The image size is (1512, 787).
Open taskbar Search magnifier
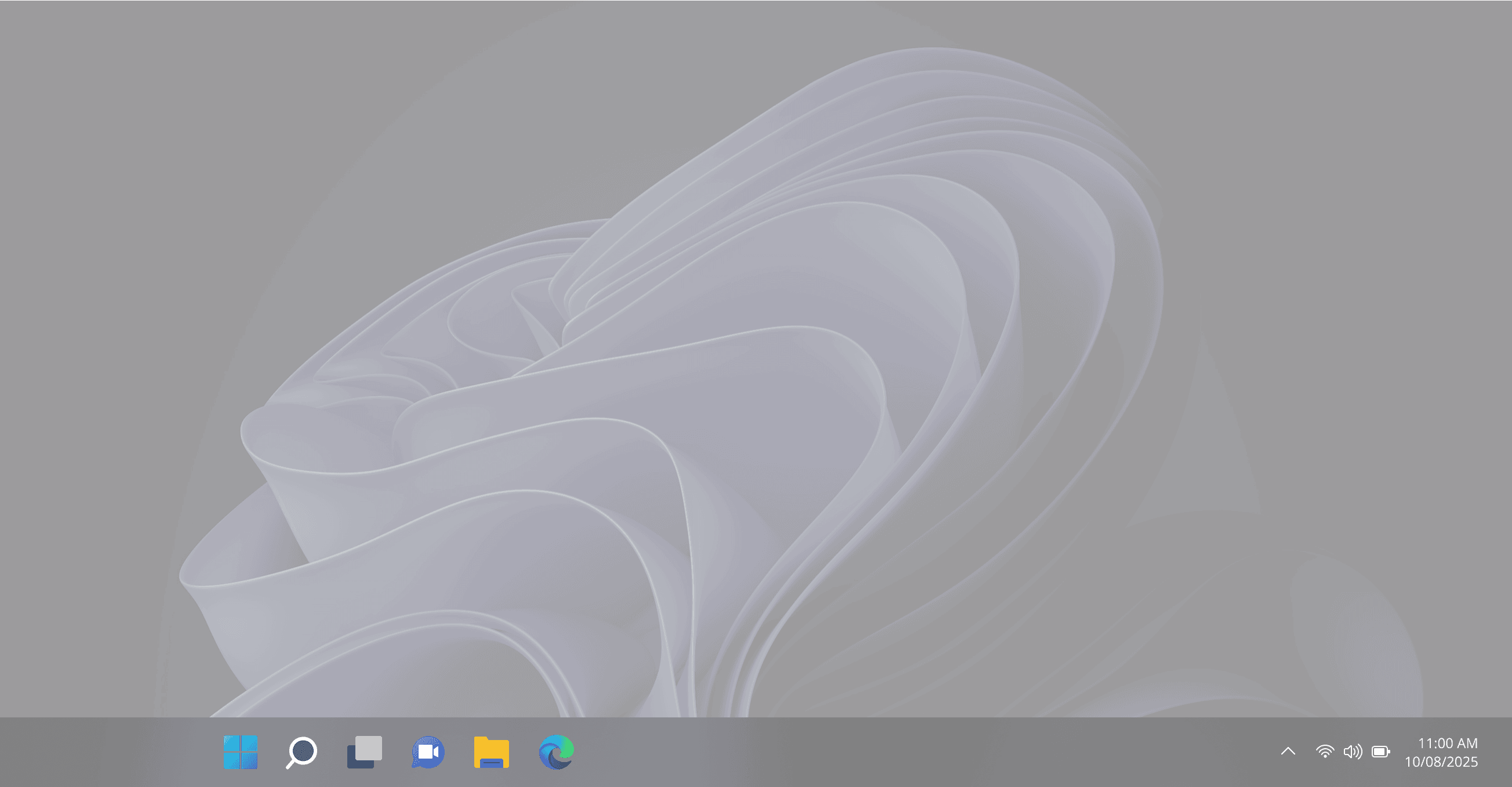(301, 752)
